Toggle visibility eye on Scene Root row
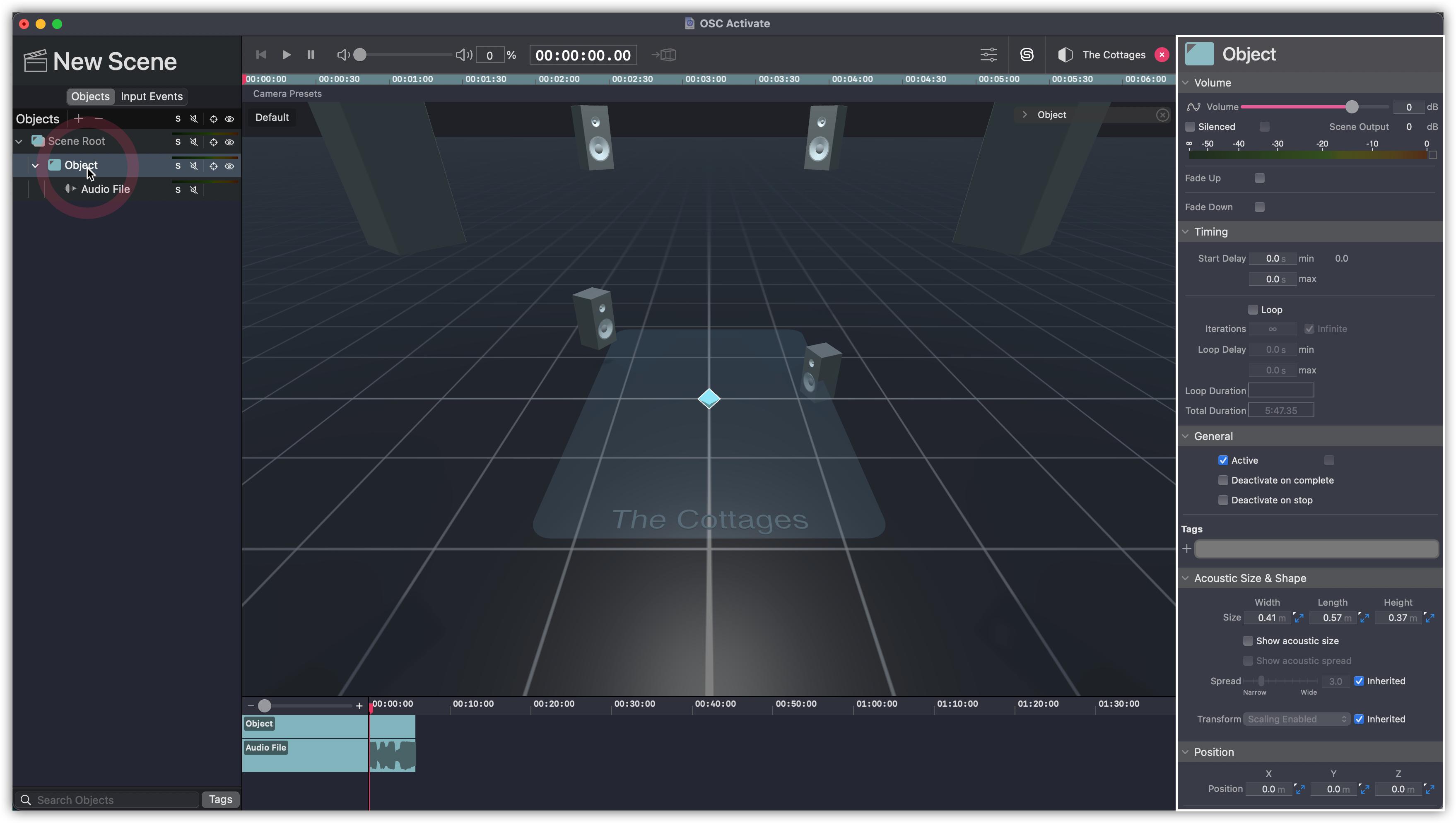The width and height of the screenshot is (1456, 823). pos(229,142)
